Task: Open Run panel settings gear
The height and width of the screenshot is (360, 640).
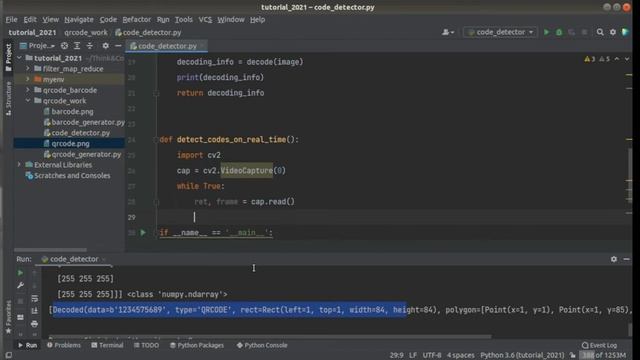Action: click(613, 259)
